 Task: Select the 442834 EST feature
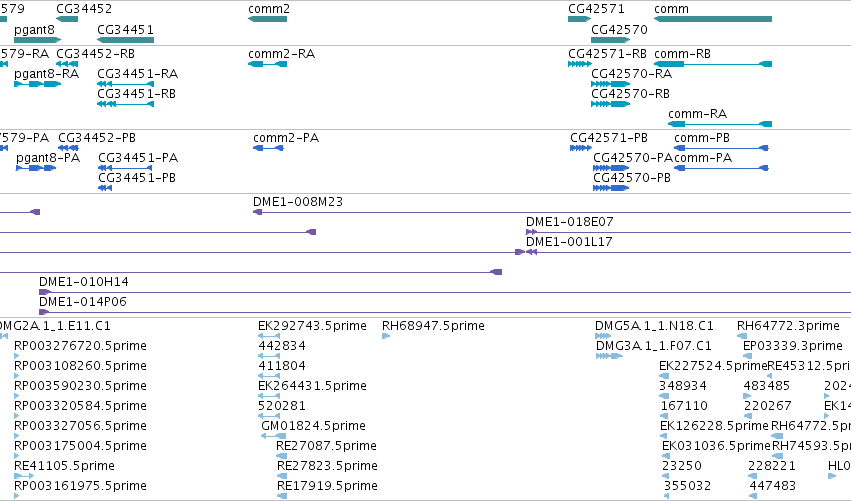[269, 357]
